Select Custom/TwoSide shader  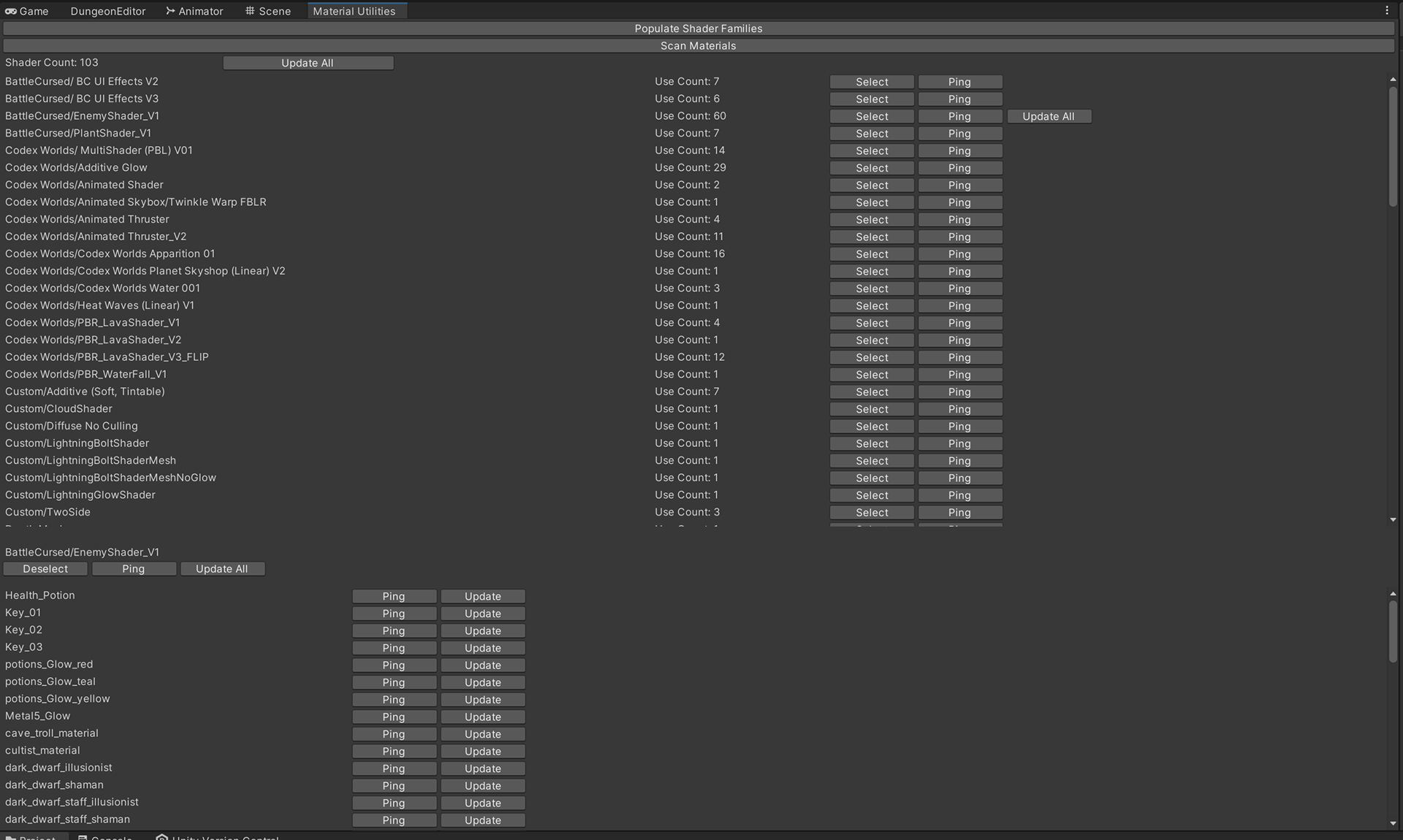click(872, 513)
